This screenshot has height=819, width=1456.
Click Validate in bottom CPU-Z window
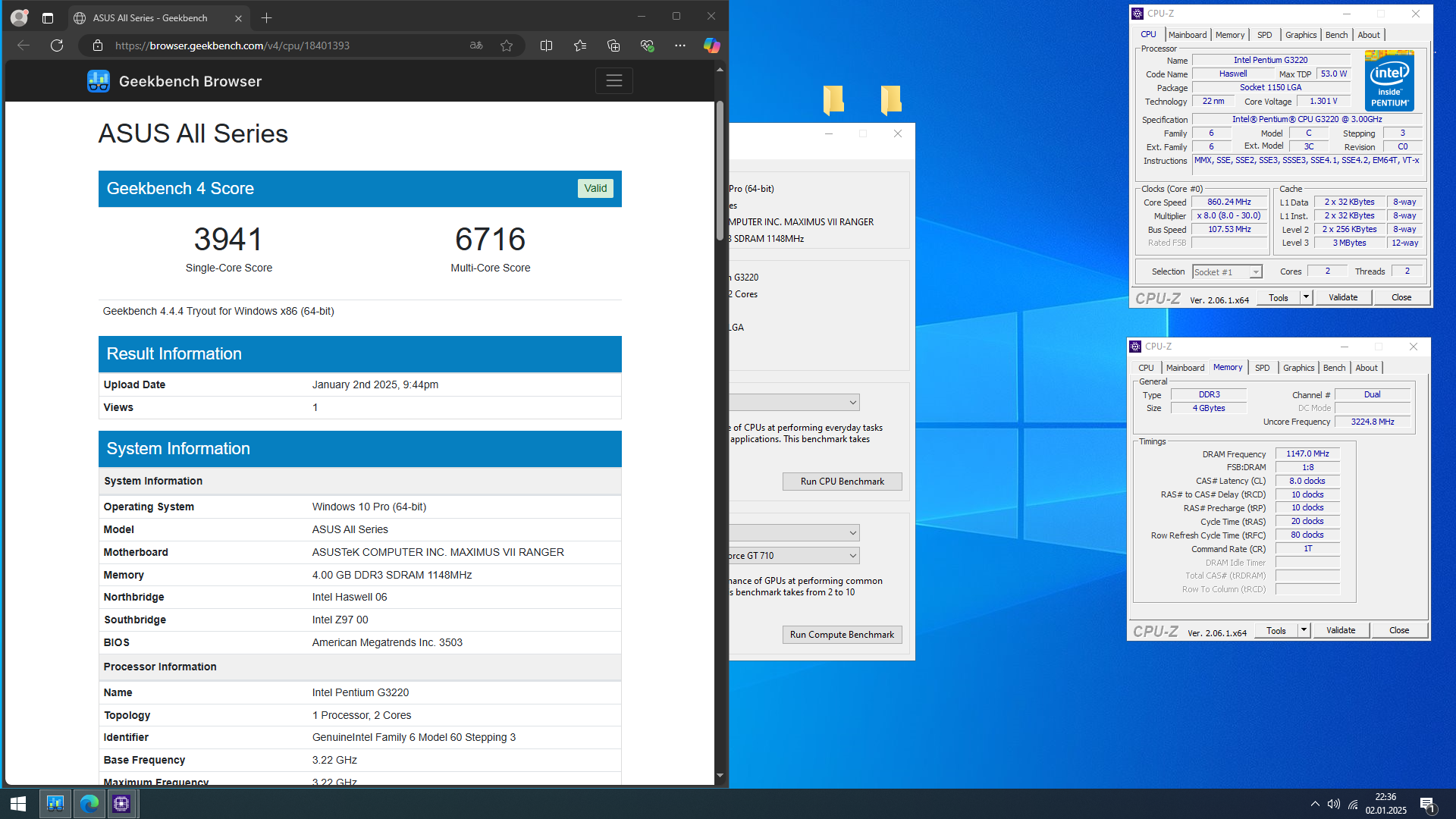(1340, 630)
